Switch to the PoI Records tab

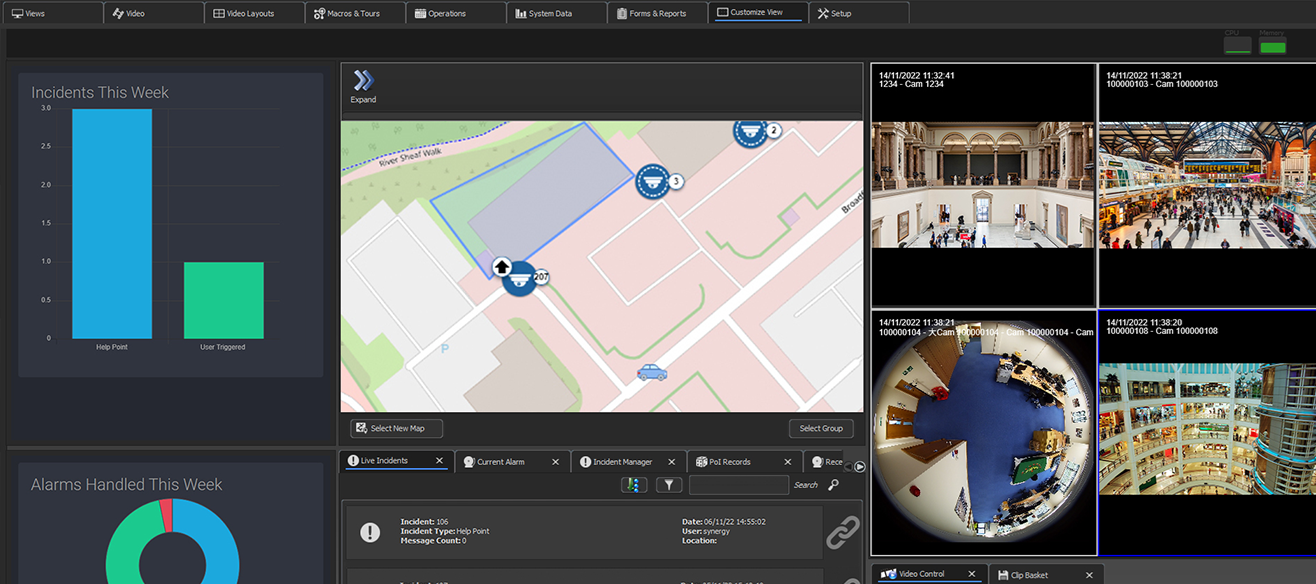point(744,462)
